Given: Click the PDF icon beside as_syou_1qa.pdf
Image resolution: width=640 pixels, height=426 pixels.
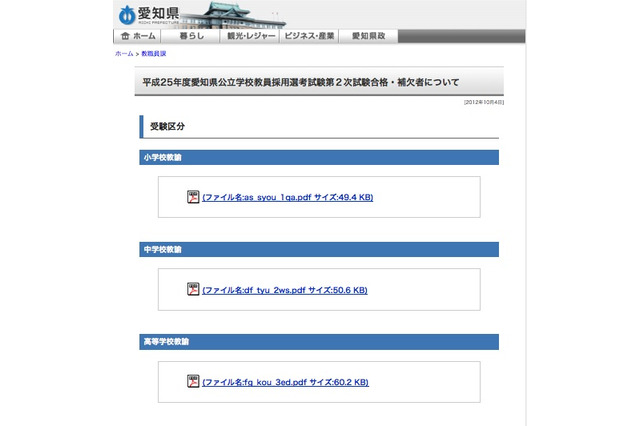Looking at the screenshot, I should point(193,197).
